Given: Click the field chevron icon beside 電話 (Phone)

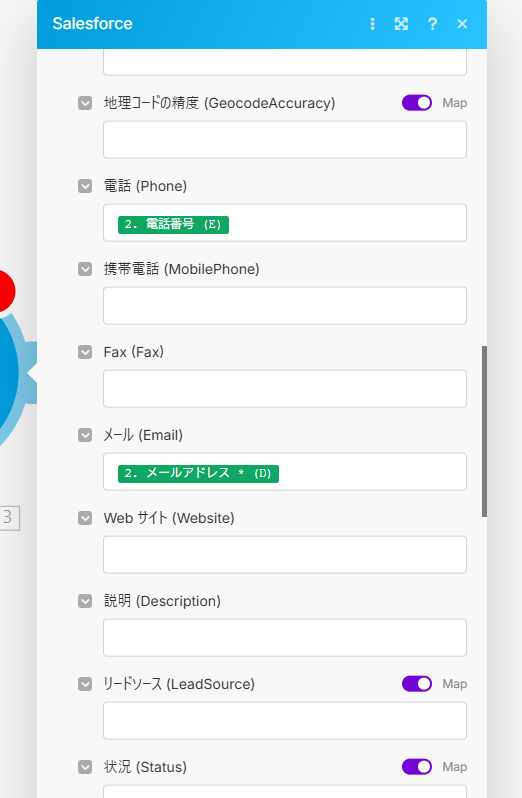Looking at the screenshot, I should click(85, 186).
